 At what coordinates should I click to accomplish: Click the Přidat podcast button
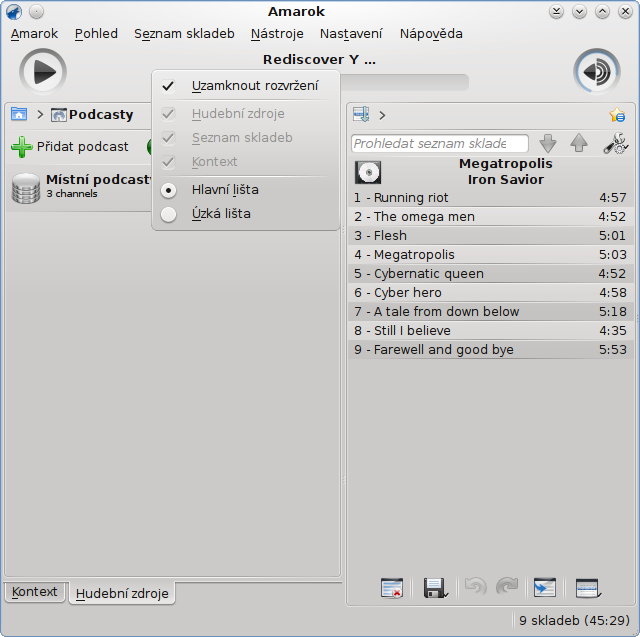pyautogui.click(x=70, y=146)
